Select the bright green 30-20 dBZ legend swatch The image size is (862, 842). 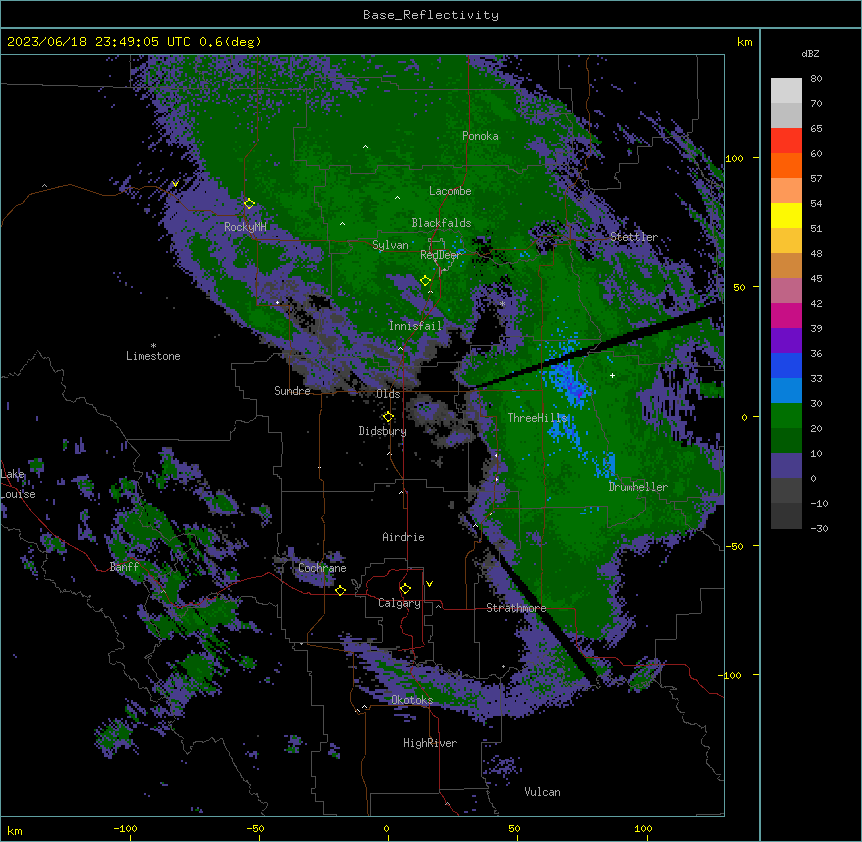click(786, 416)
